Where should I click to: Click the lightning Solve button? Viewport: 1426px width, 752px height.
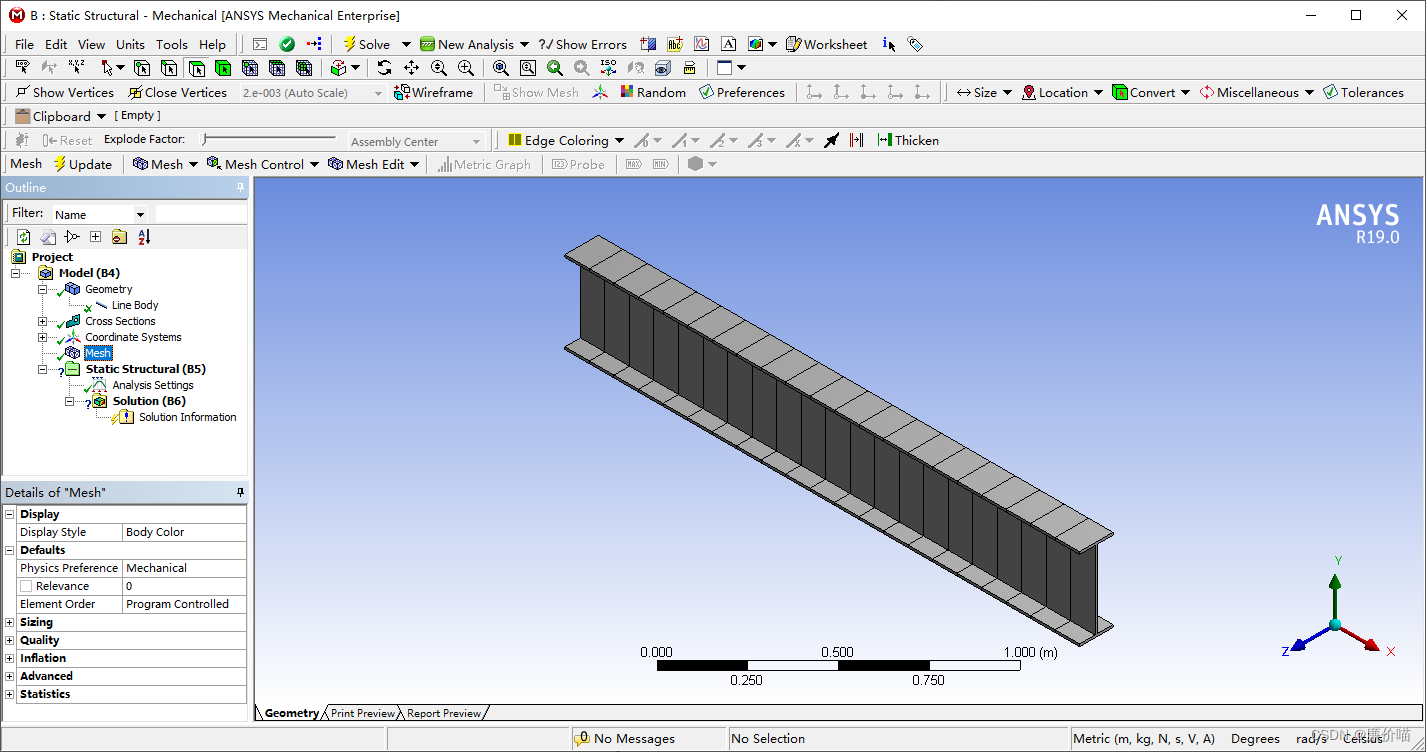tap(366, 44)
